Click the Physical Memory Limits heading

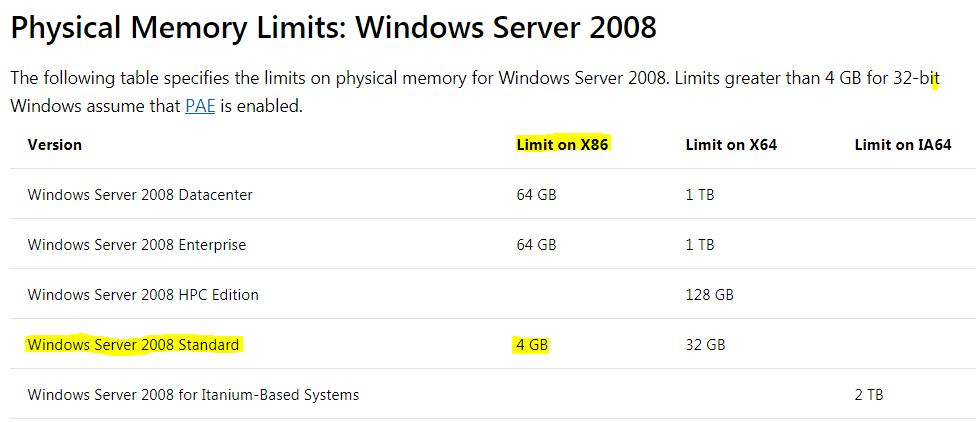(x=334, y=28)
